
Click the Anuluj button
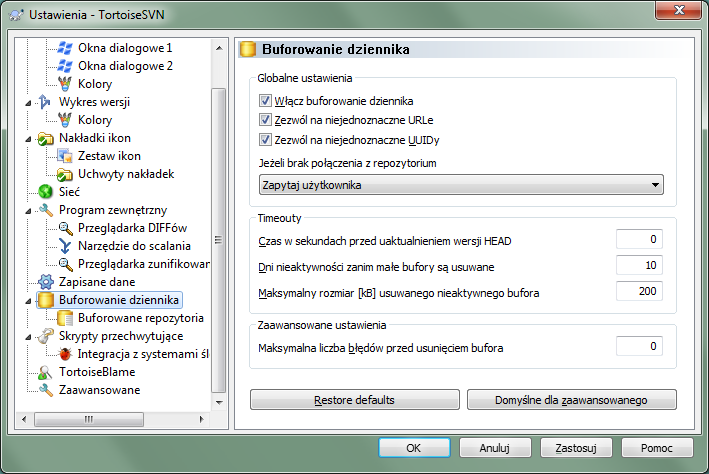[495, 448]
